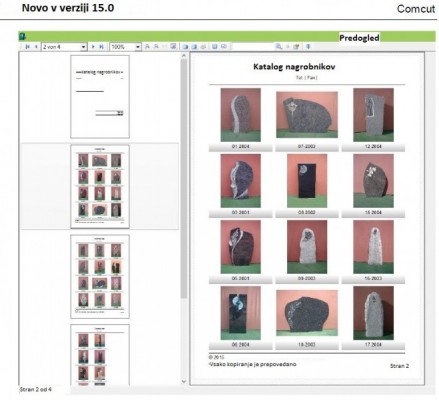Select the third page thumbnail
Screen dimensions: 439x400
coord(100,276)
